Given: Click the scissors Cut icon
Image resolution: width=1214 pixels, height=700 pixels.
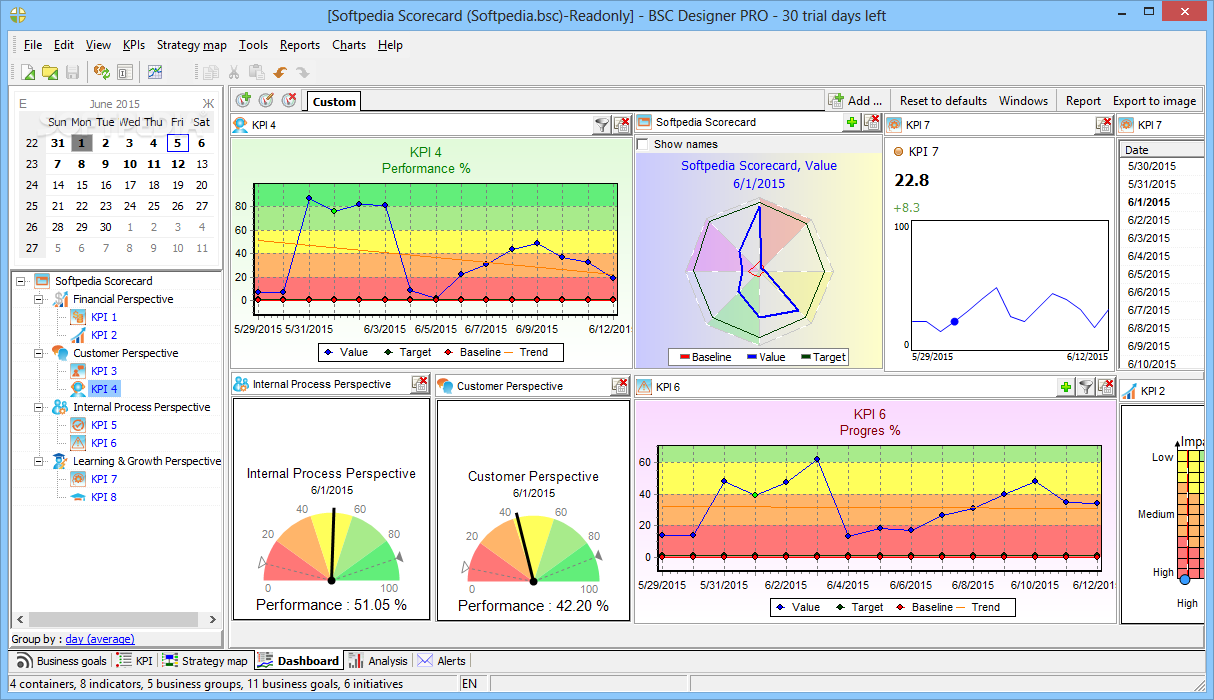Looking at the screenshot, I should (x=233, y=72).
